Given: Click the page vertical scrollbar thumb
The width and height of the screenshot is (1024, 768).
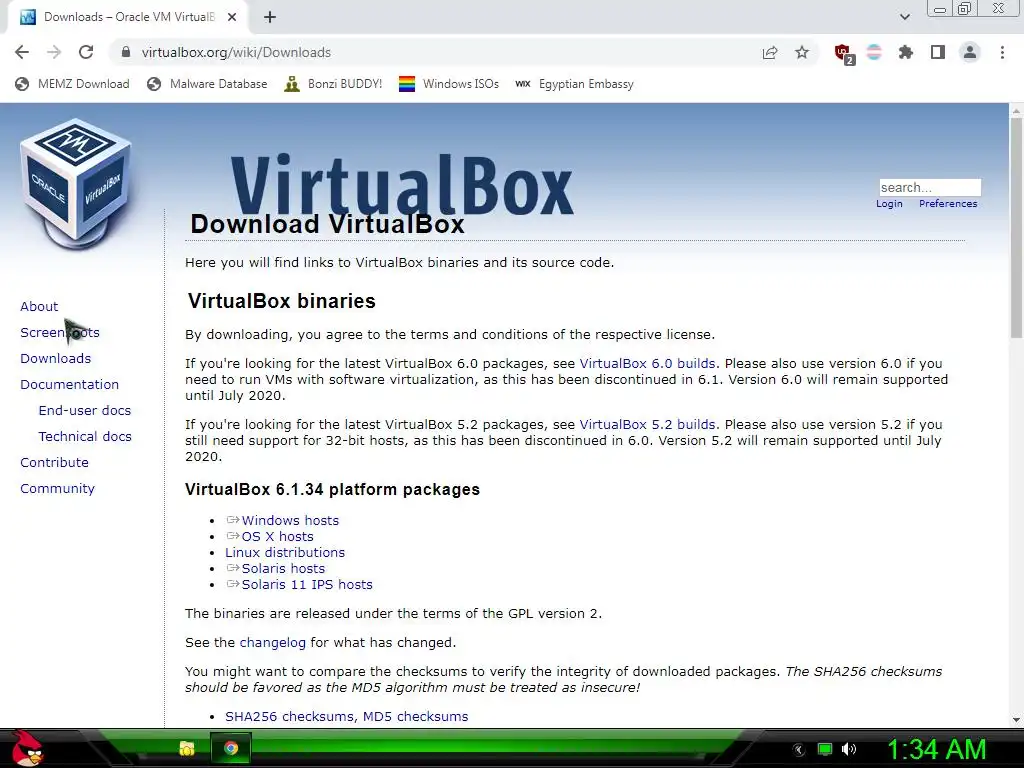Looking at the screenshot, I should (x=1016, y=230).
